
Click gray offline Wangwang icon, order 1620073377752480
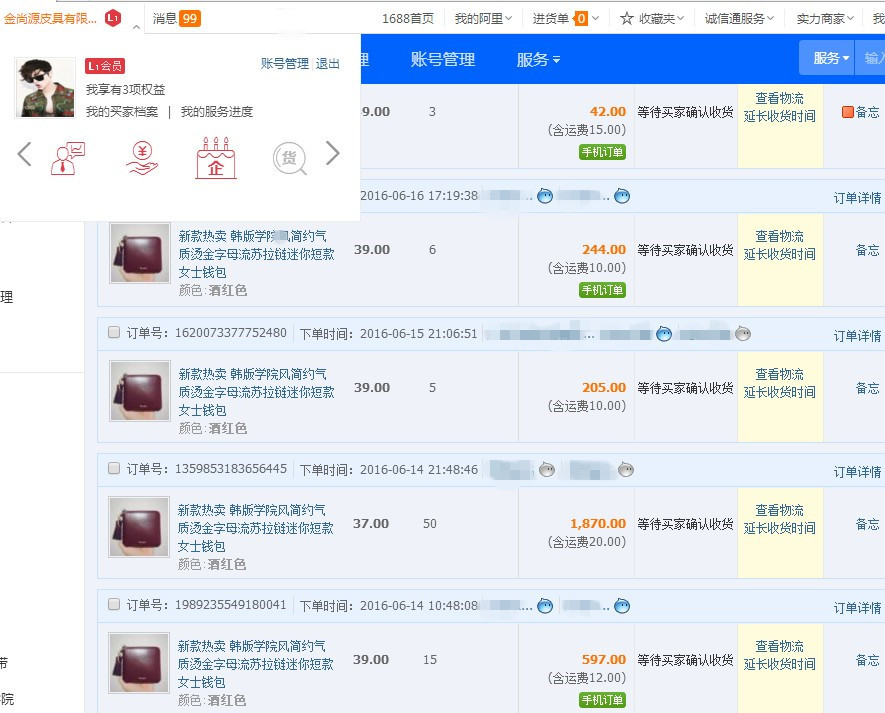click(x=743, y=334)
